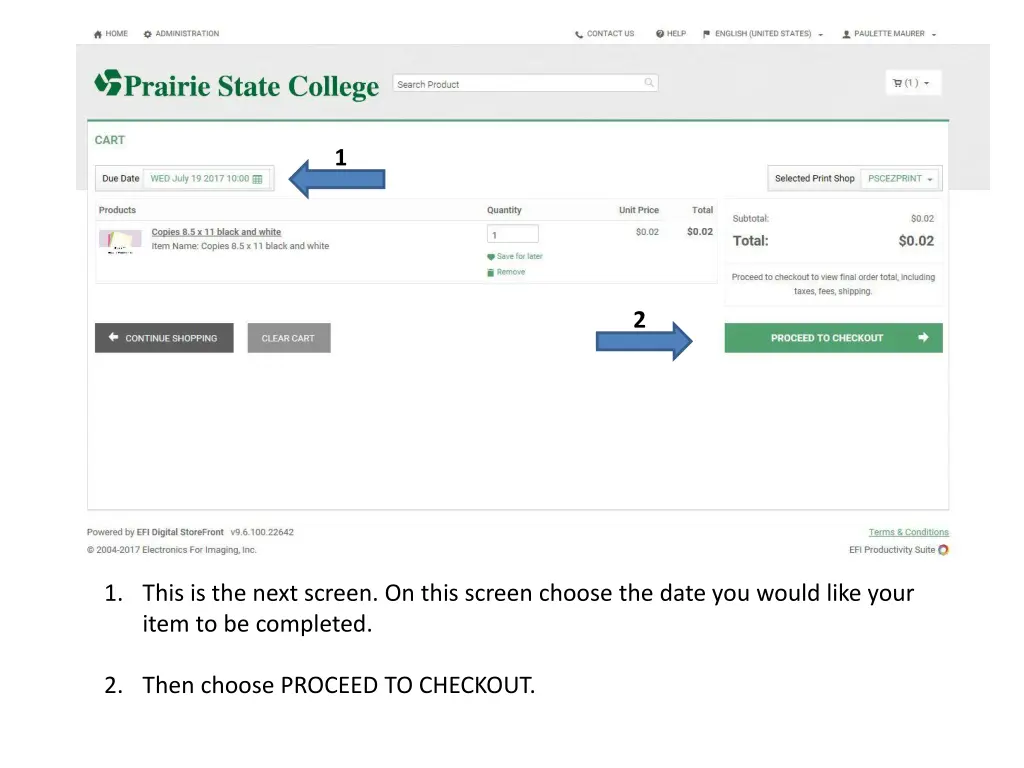1024x768 pixels.
Task: Remove the item using trash icon
Action: (x=490, y=272)
